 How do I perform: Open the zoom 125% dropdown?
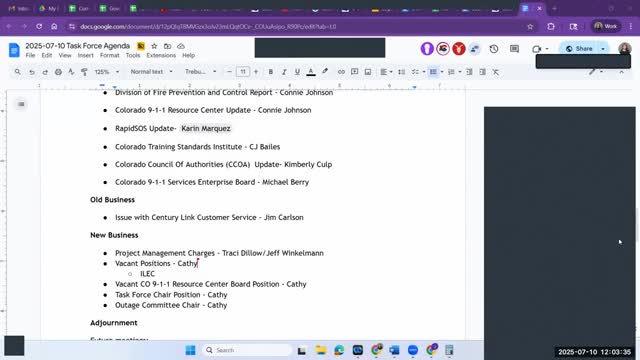[x=107, y=72]
